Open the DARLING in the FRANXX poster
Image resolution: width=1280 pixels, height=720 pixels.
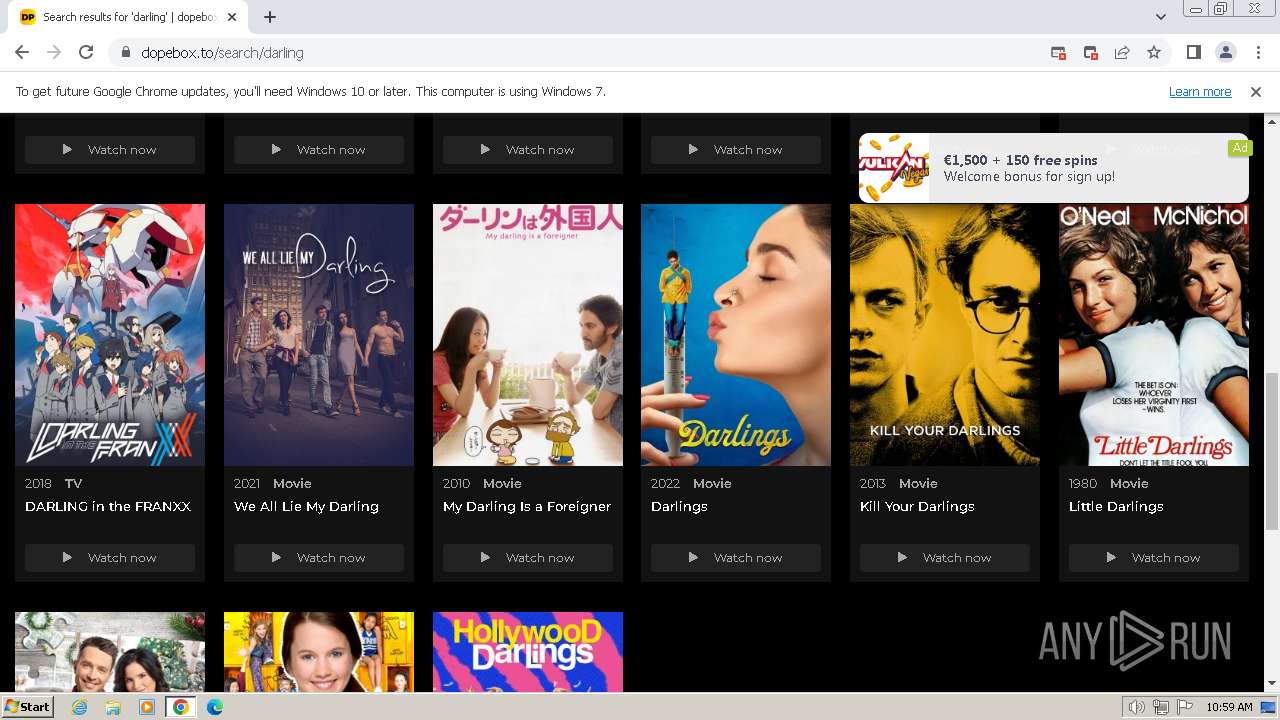110,335
